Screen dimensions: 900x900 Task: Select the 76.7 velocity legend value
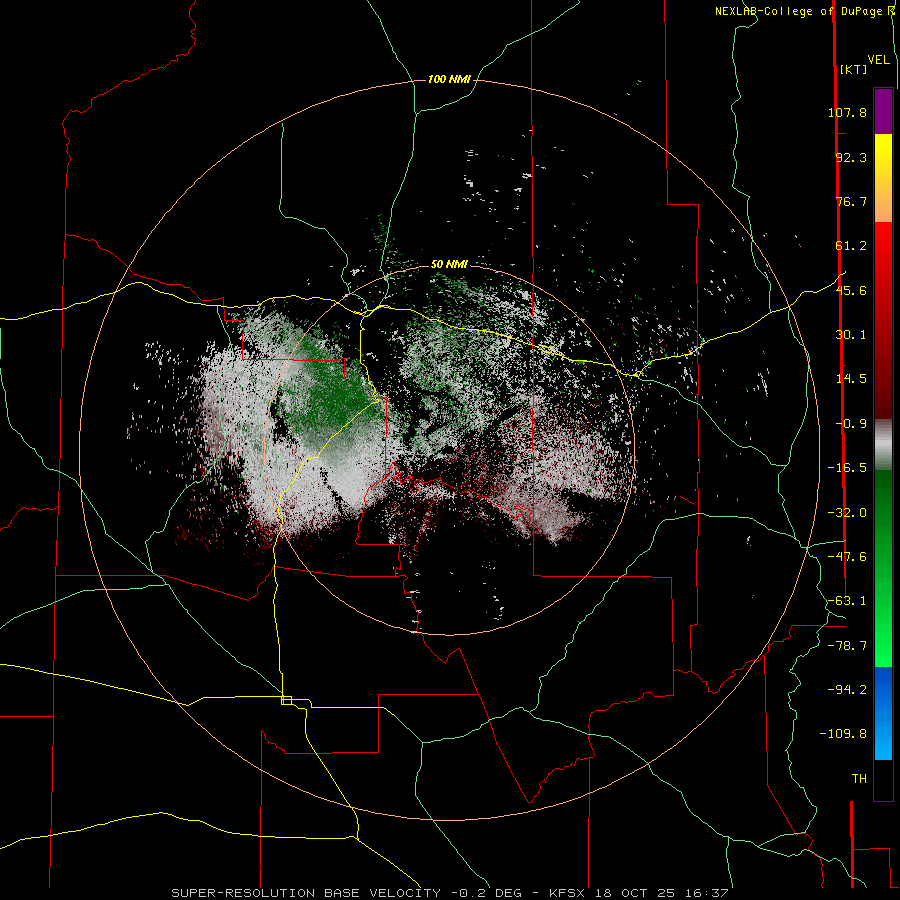(851, 201)
